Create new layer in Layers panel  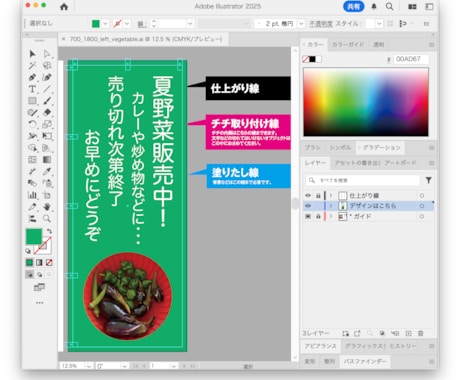[409, 333]
